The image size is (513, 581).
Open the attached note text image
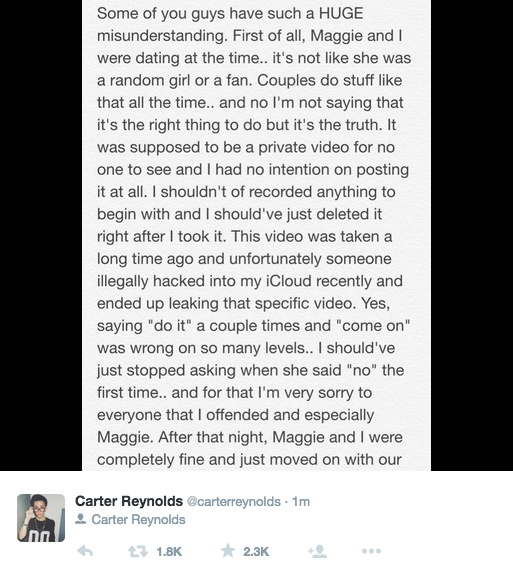(256, 235)
